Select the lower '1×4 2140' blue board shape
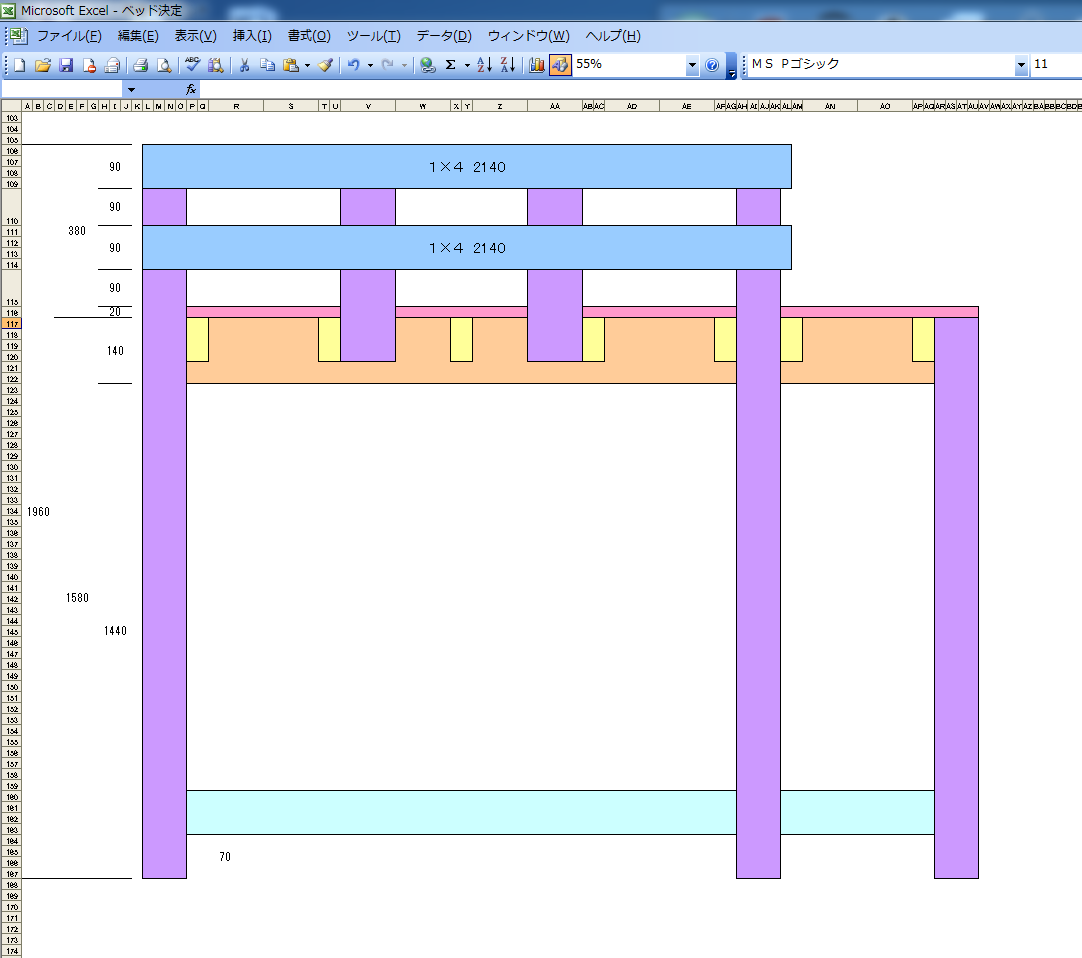The width and height of the screenshot is (1082, 958). pos(466,247)
